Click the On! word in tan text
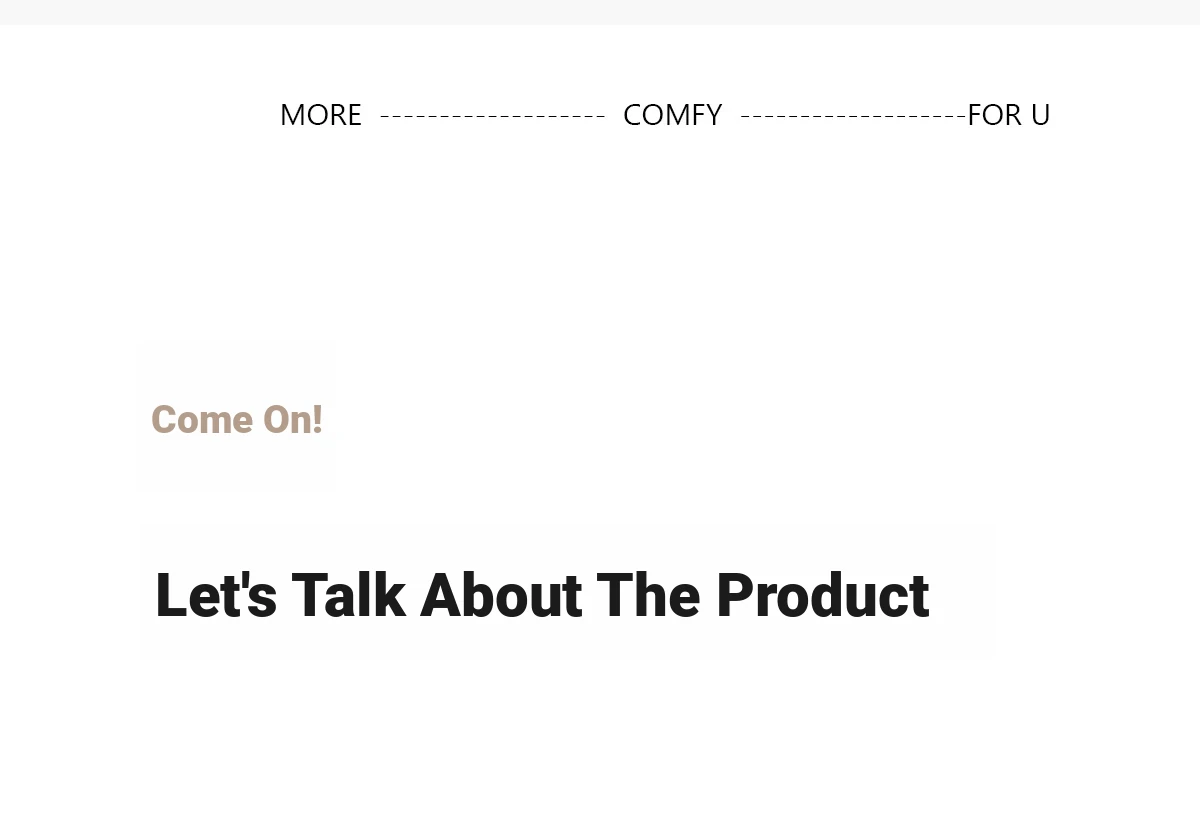1200x823 pixels. pyautogui.click(x=293, y=419)
